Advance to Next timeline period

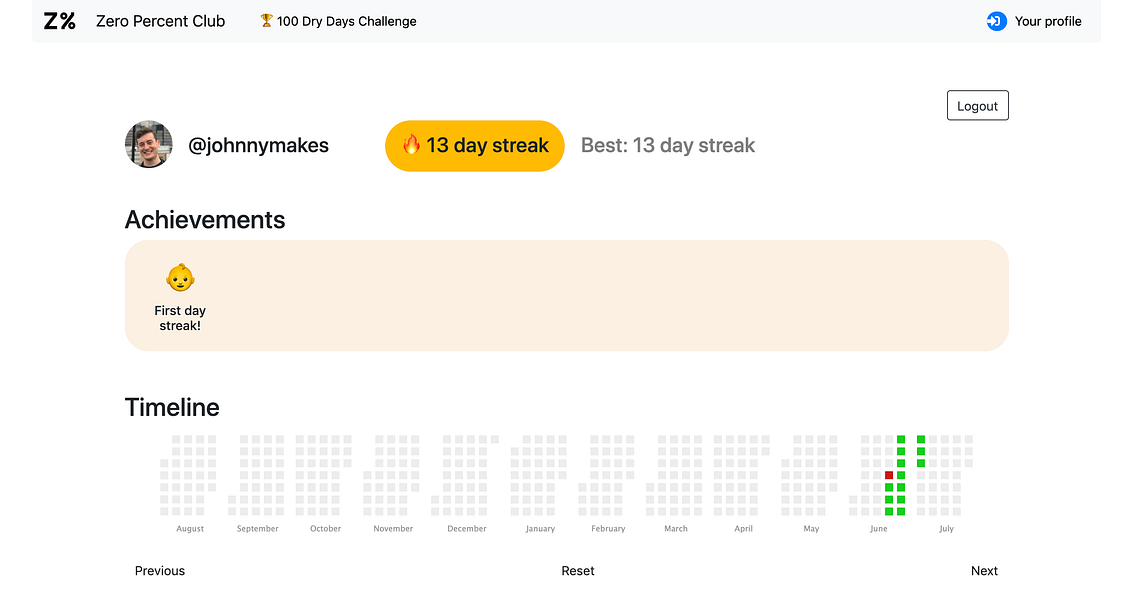[984, 571]
